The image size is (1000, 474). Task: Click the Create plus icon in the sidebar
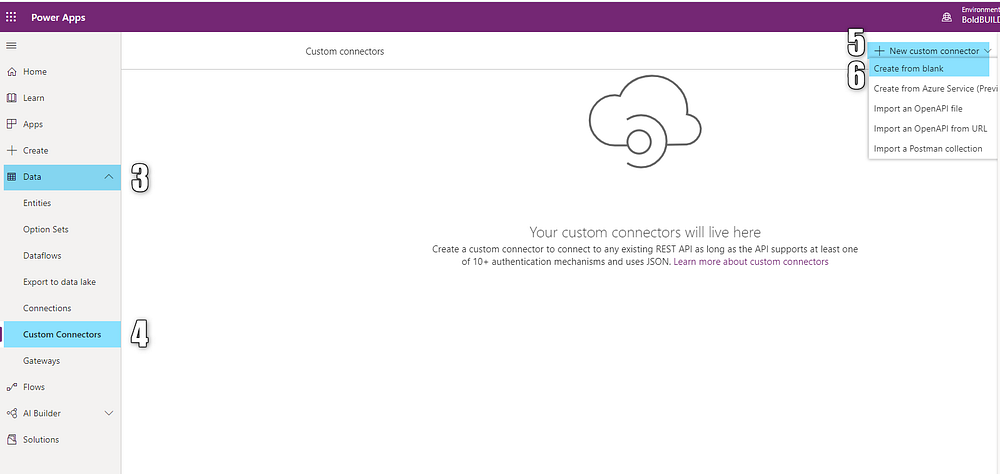[x=11, y=151]
